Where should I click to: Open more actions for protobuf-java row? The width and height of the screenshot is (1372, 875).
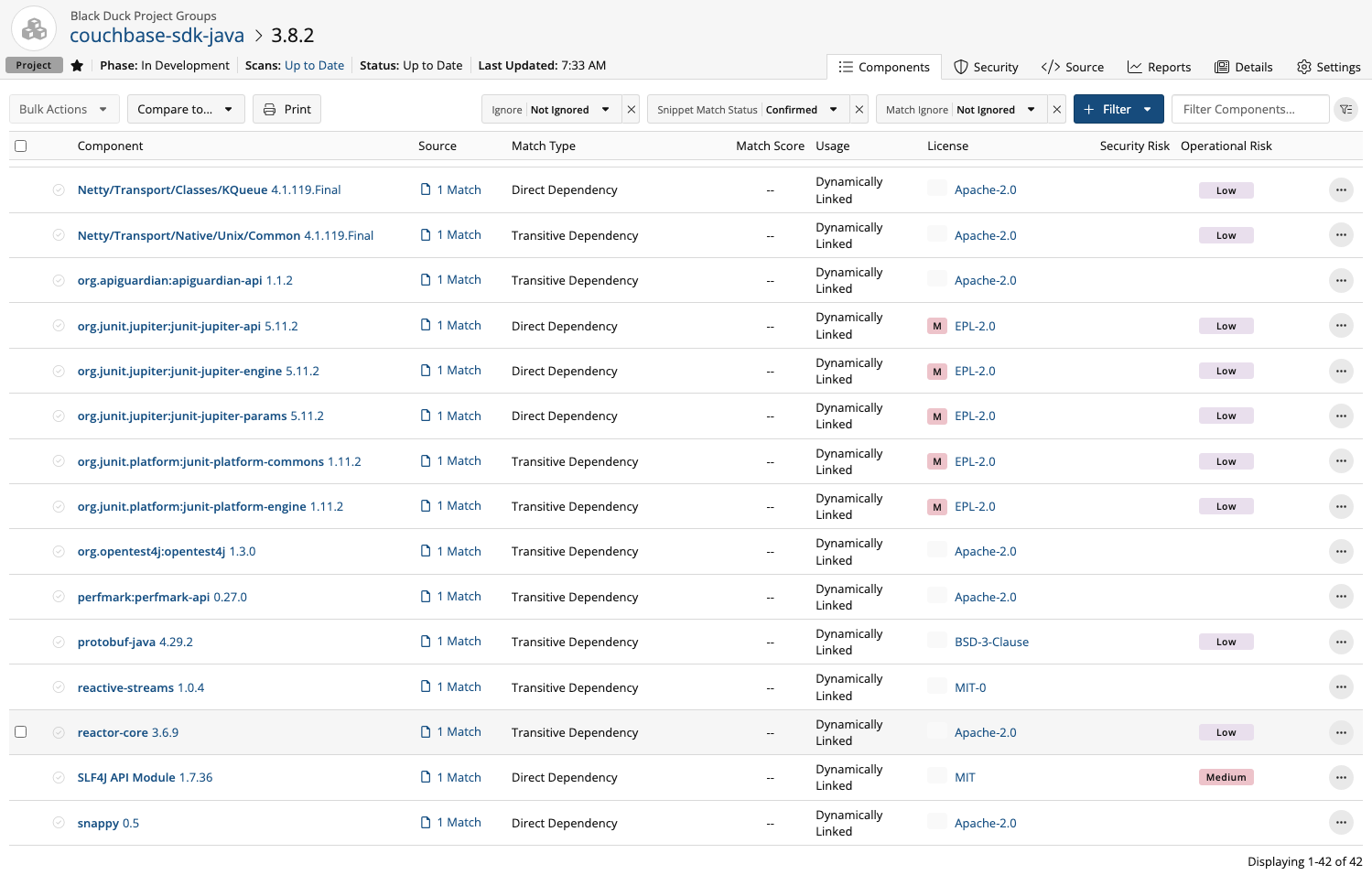pyautogui.click(x=1341, y=642)
